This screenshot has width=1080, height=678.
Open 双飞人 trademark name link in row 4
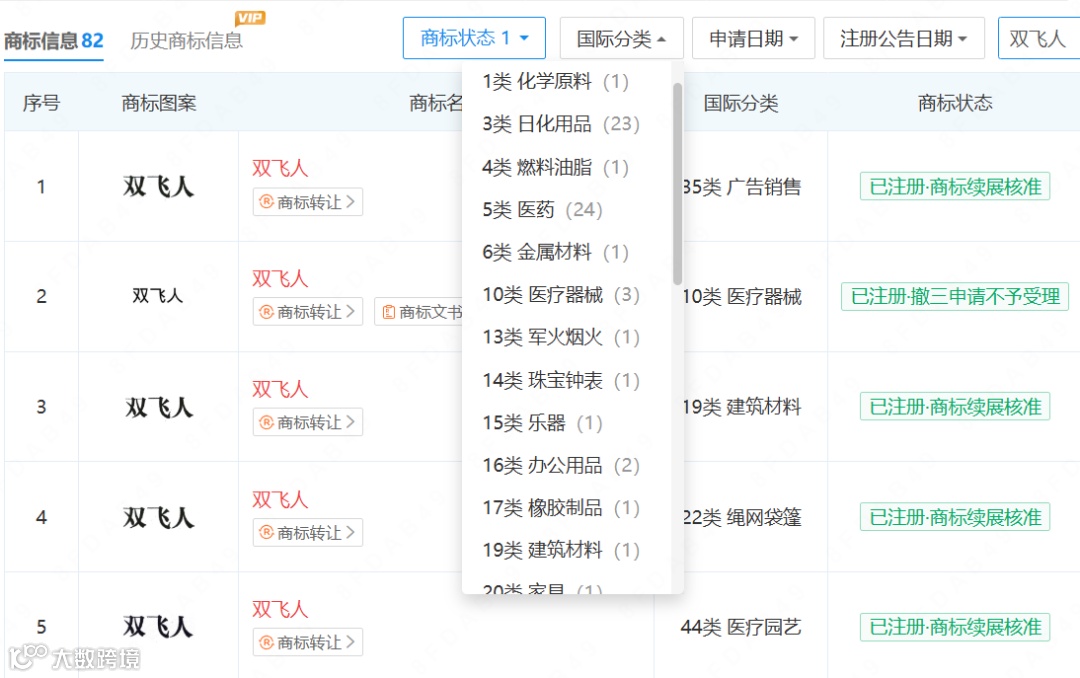[x=280, y=500]
